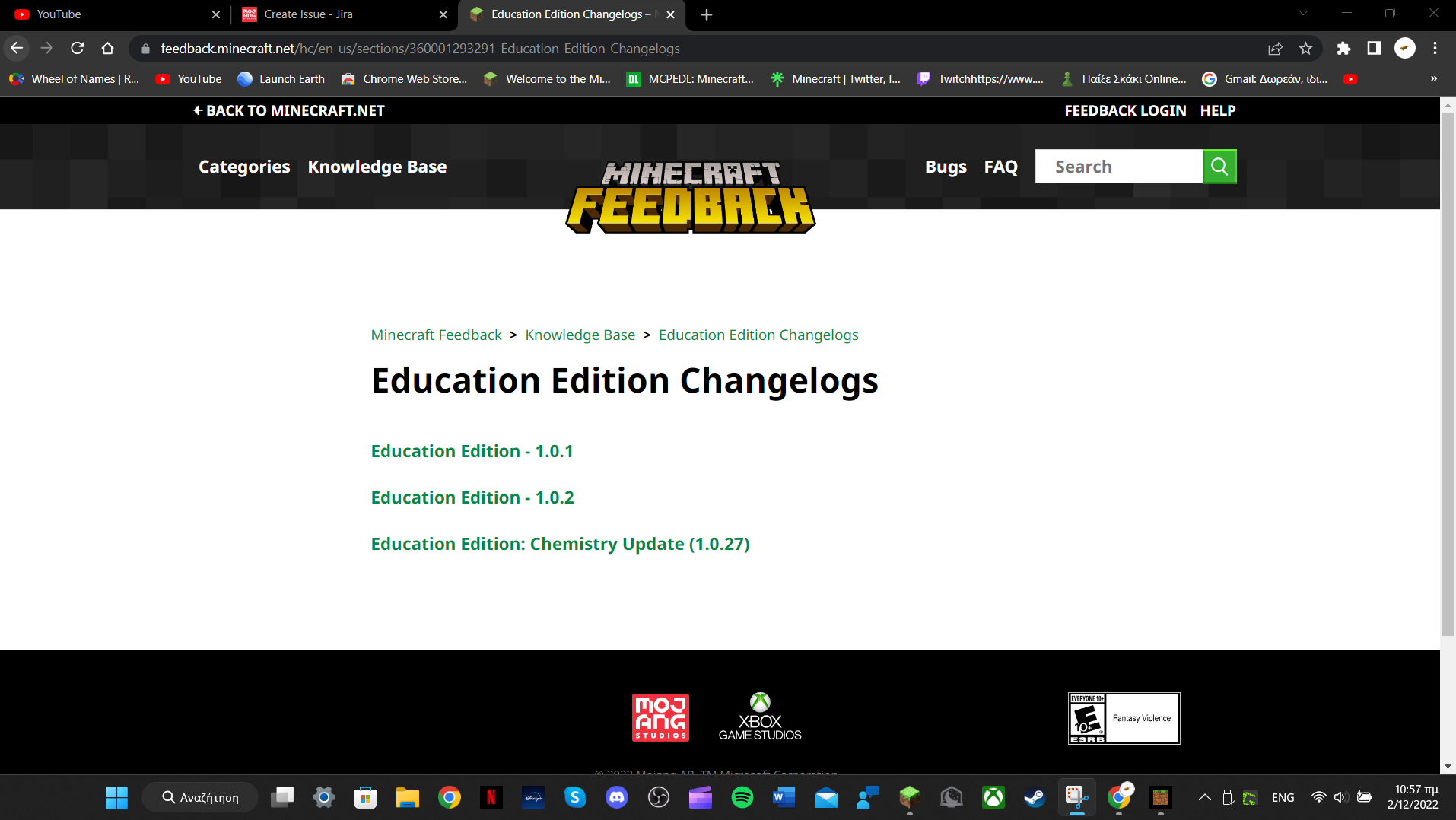Open the Chrome Web Store bookmark
The image size is (1456, 820).
(405, 78)
